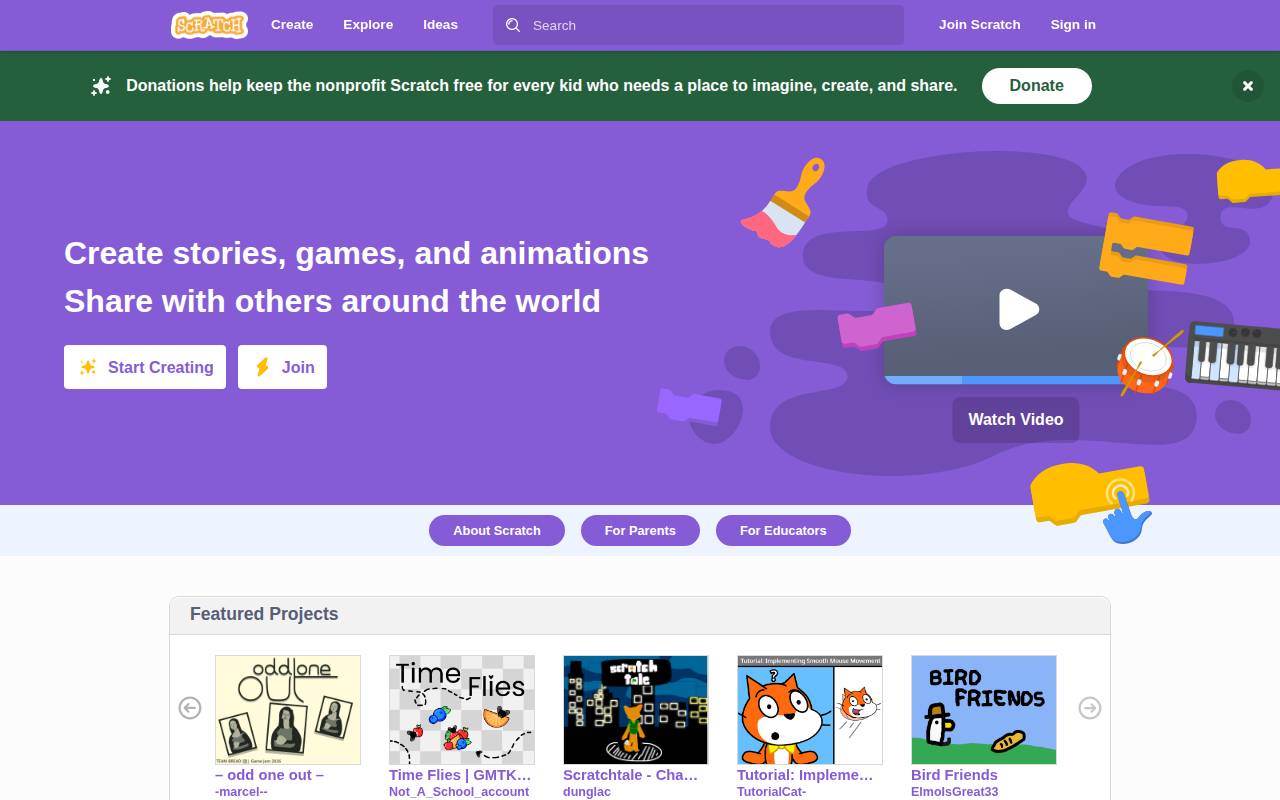The width and height of the screenshot is (1280, 800).
Task: Click the Featured Projects heading
Action: point(264,614)
